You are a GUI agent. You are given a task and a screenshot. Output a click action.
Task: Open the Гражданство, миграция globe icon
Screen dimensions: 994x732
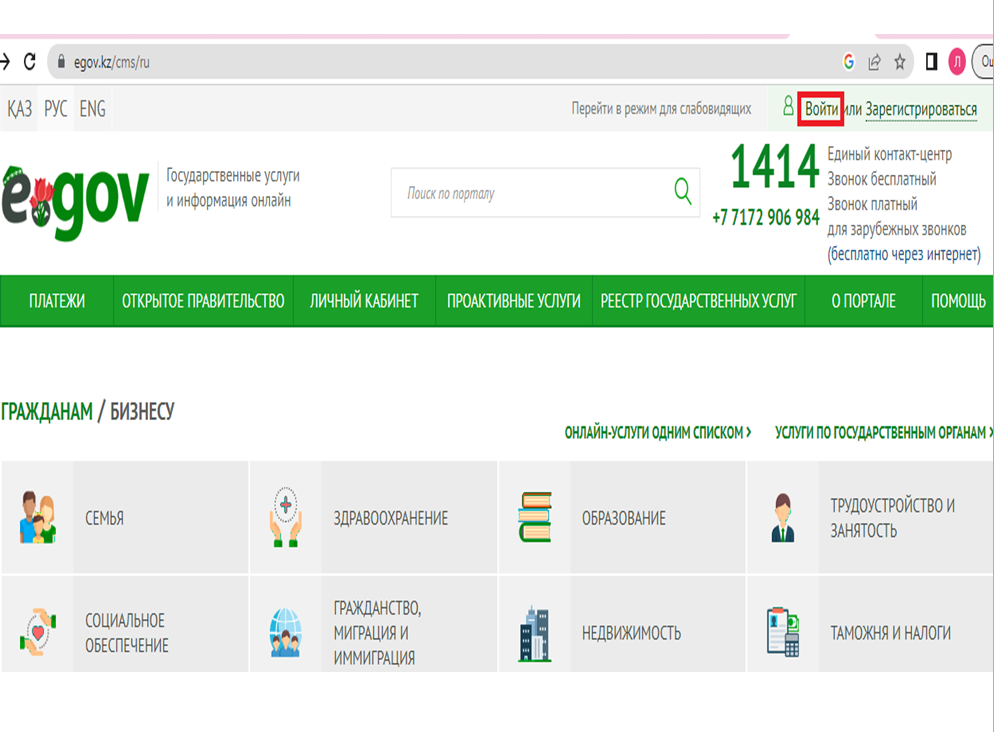pos(285,632)
